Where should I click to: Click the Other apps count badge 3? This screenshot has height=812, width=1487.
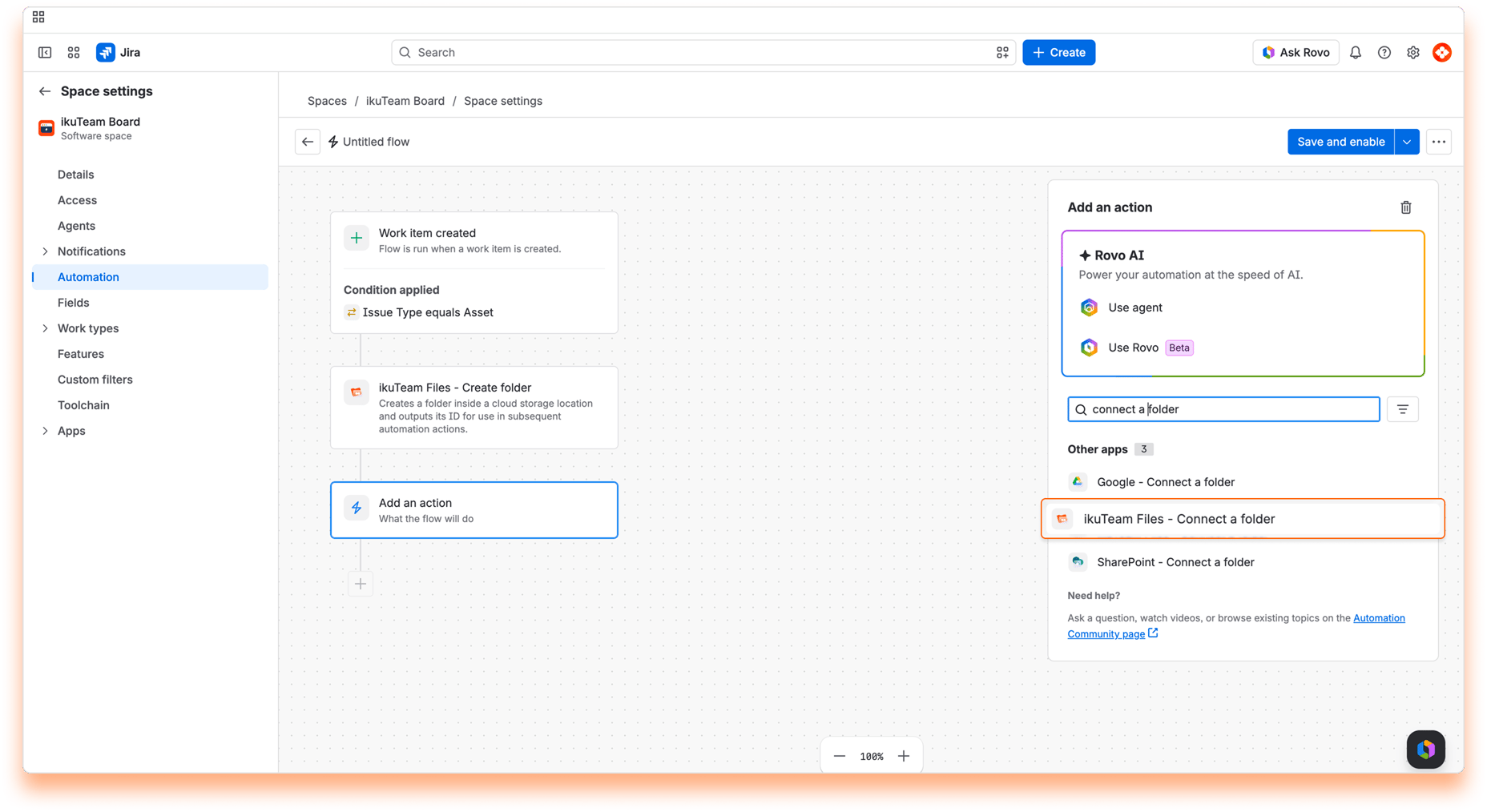(1143, 449)
